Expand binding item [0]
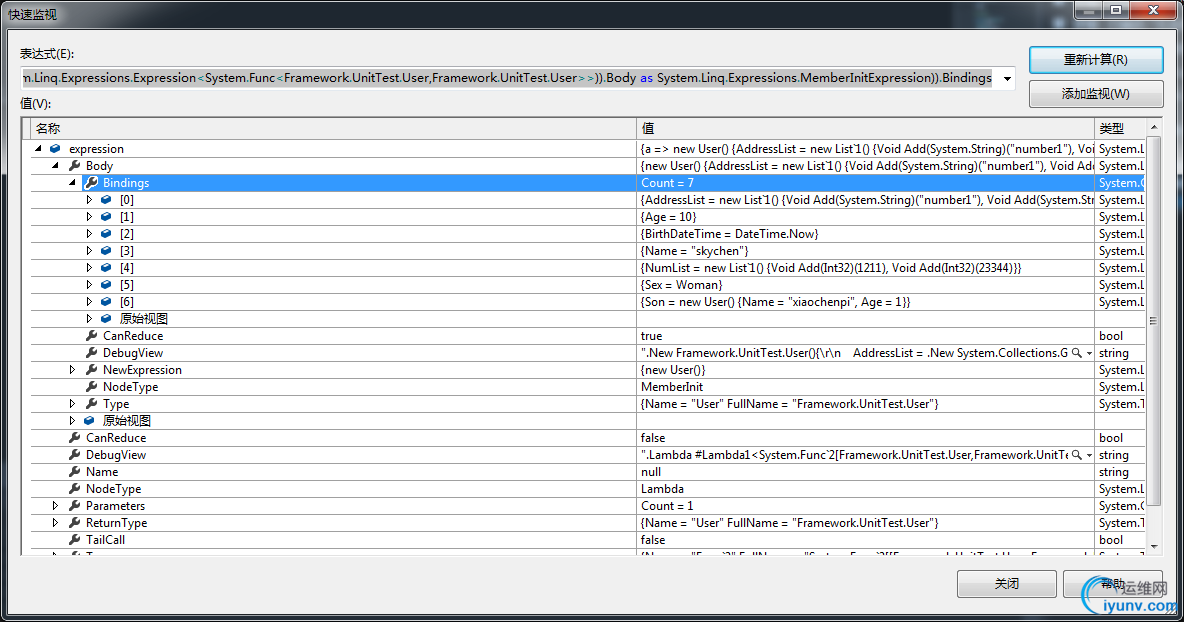The width and height of the screenshot is (1184, 622). 89,200
